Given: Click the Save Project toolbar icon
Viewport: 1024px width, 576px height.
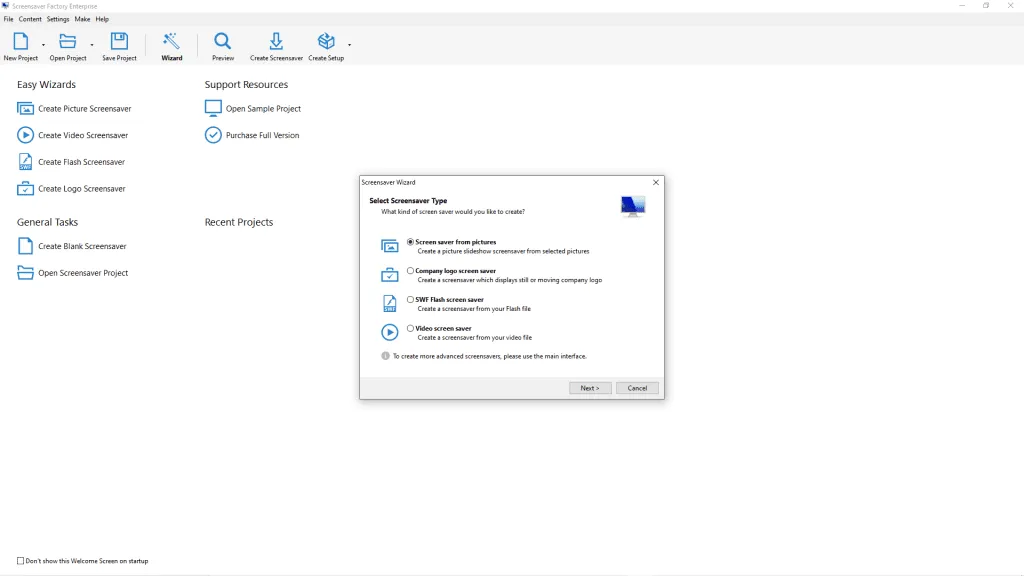Looking at the screenshot, I should point(119,42).
